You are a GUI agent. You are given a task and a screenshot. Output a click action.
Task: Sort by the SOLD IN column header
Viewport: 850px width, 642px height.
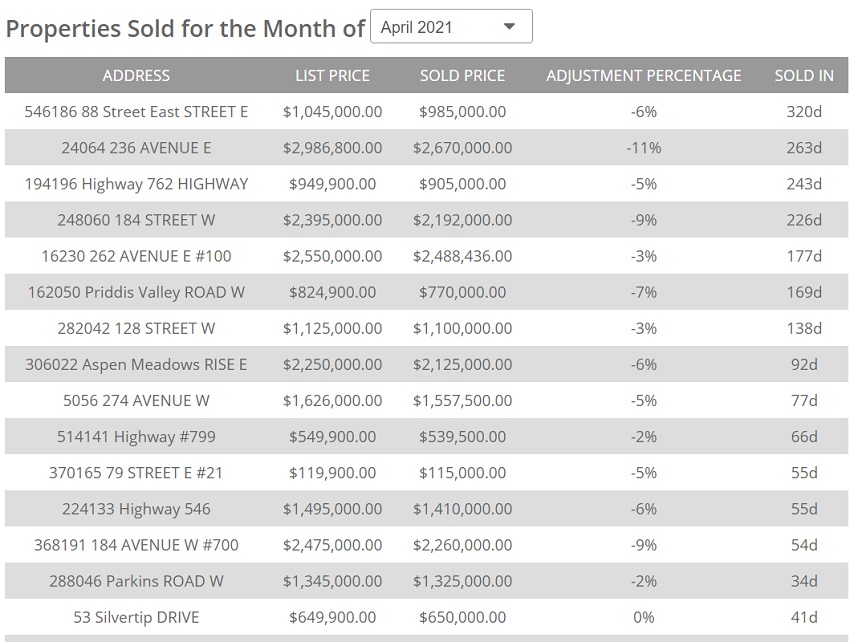[804, 76]
